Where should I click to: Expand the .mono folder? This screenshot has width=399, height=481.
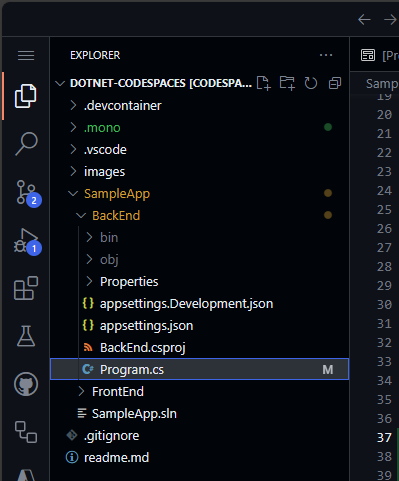(73, 127)
